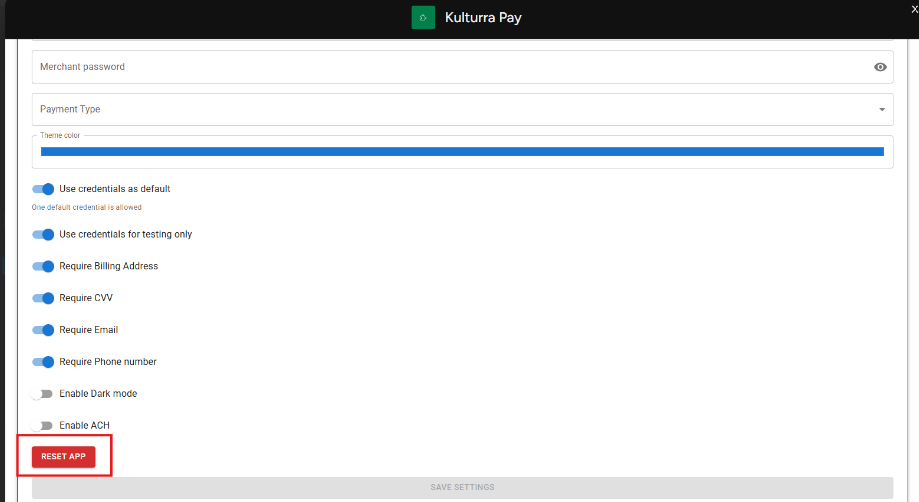
Task: Focus the Merchant password field
Action: click(x=462, y=67)
